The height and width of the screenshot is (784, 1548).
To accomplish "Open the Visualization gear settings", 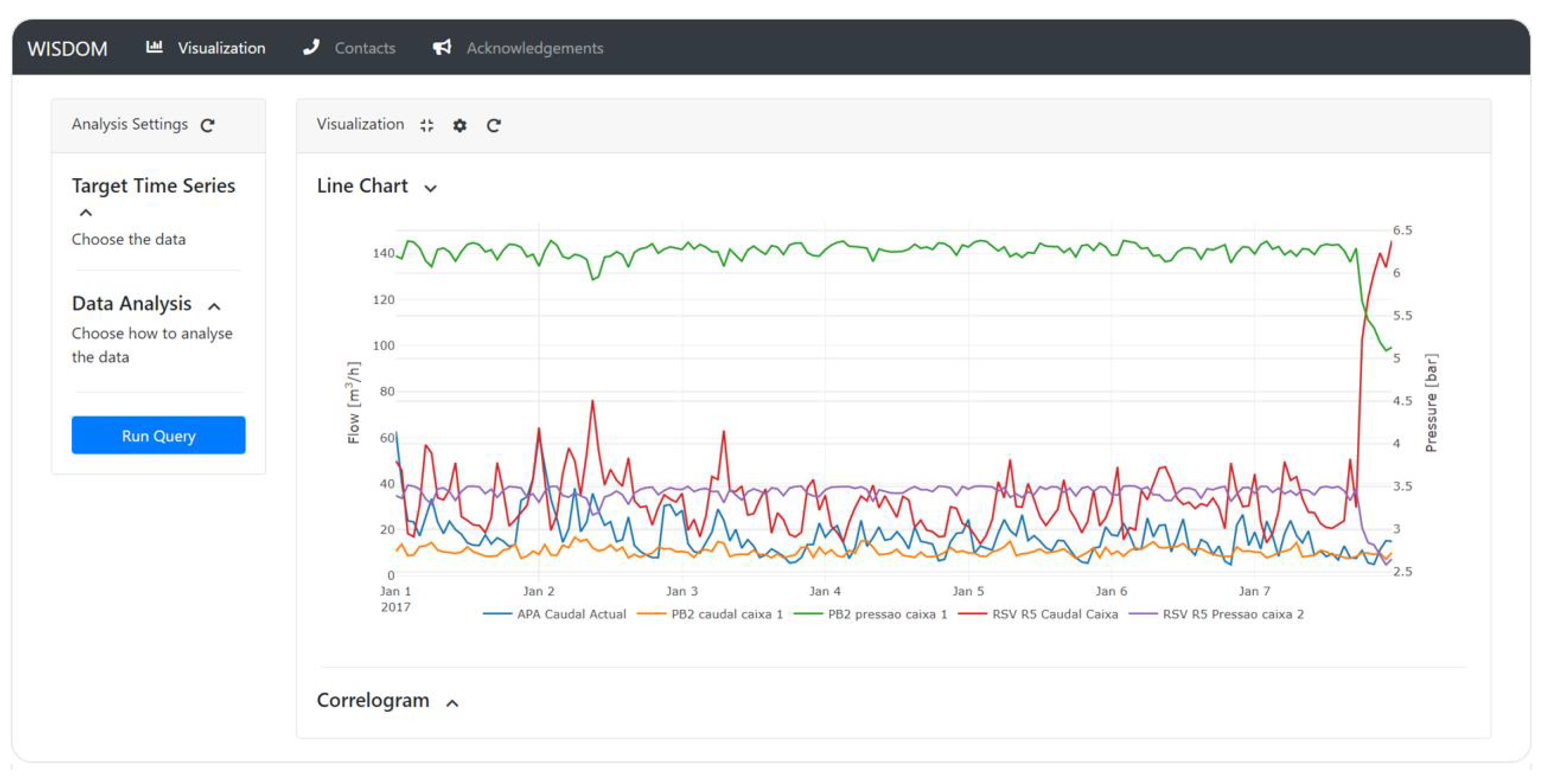I will (x=460, y=125).
